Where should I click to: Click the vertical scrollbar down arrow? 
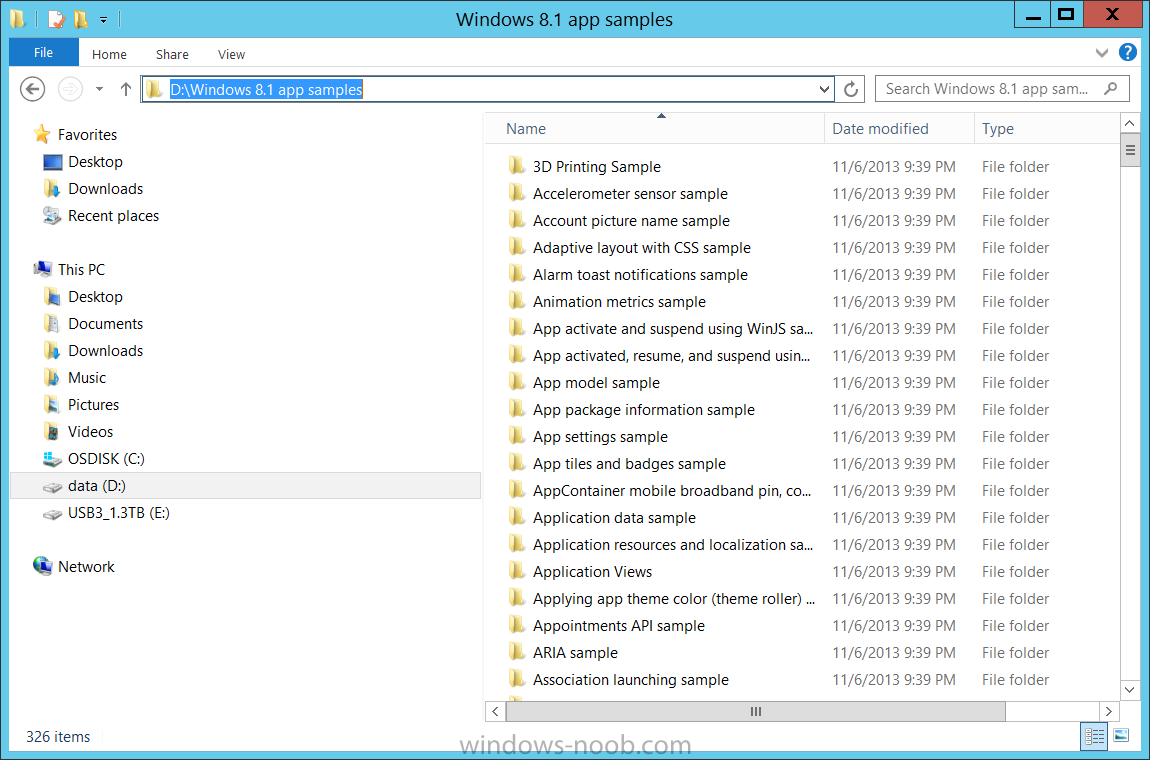[x=1129, y=690]
